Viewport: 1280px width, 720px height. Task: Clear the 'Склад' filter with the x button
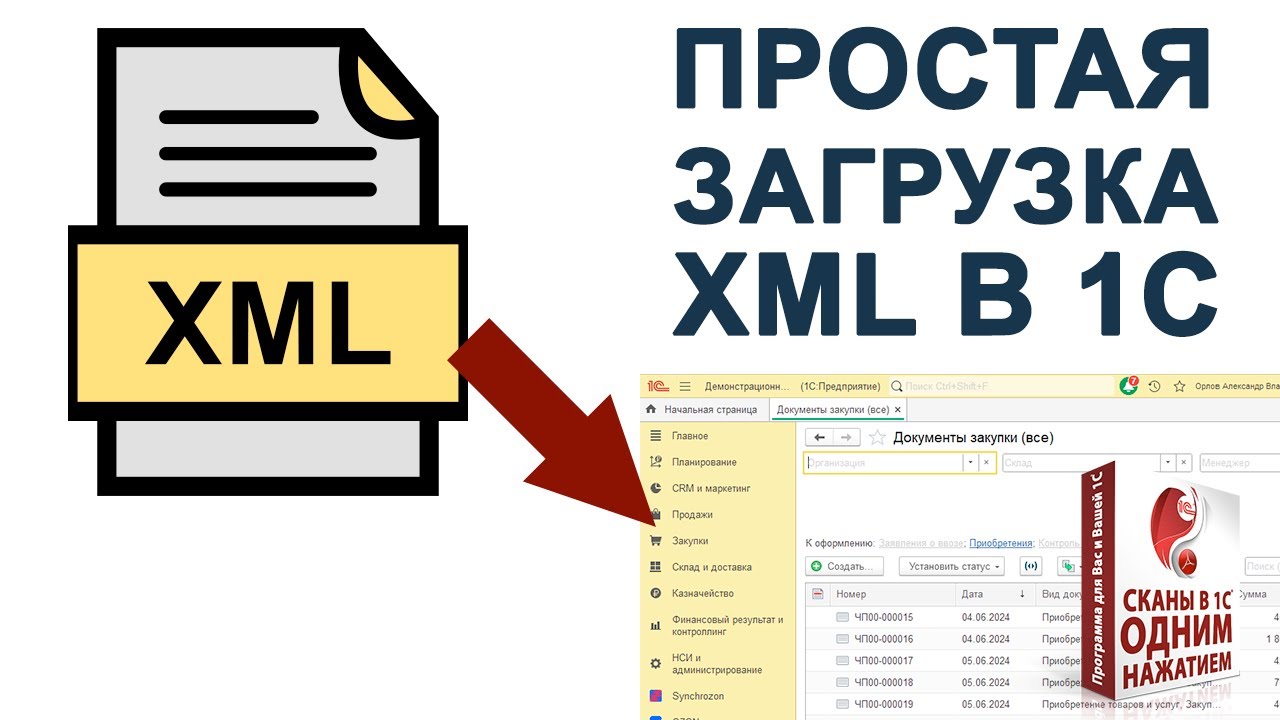coord(1184,463)
